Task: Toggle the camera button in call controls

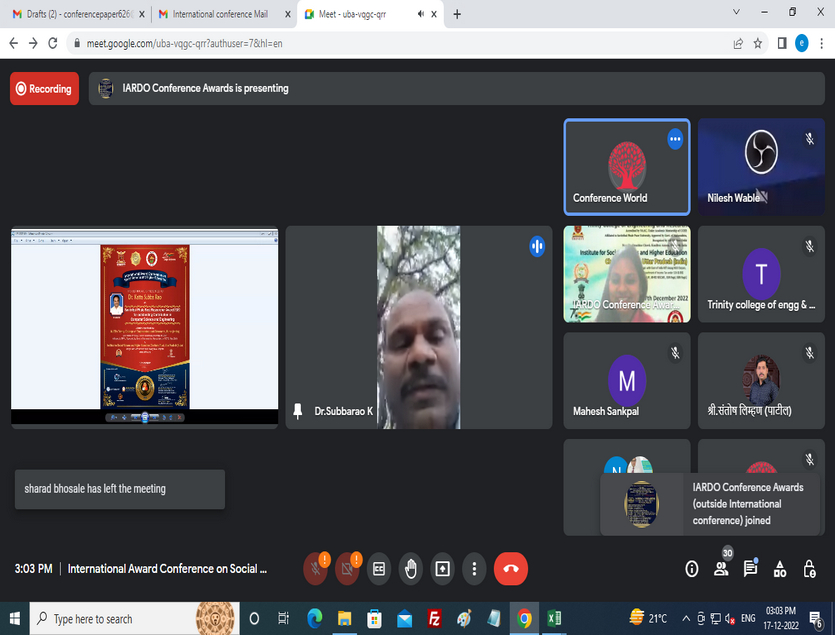Action: click(347, 569)
